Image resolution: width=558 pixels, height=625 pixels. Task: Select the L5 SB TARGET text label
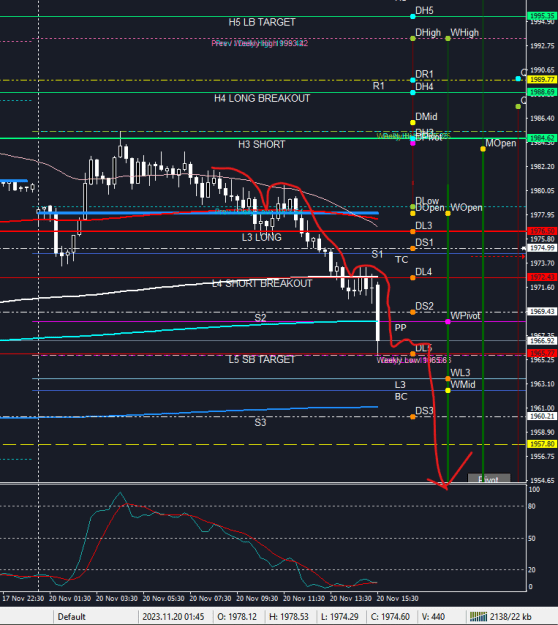[262, 360]
